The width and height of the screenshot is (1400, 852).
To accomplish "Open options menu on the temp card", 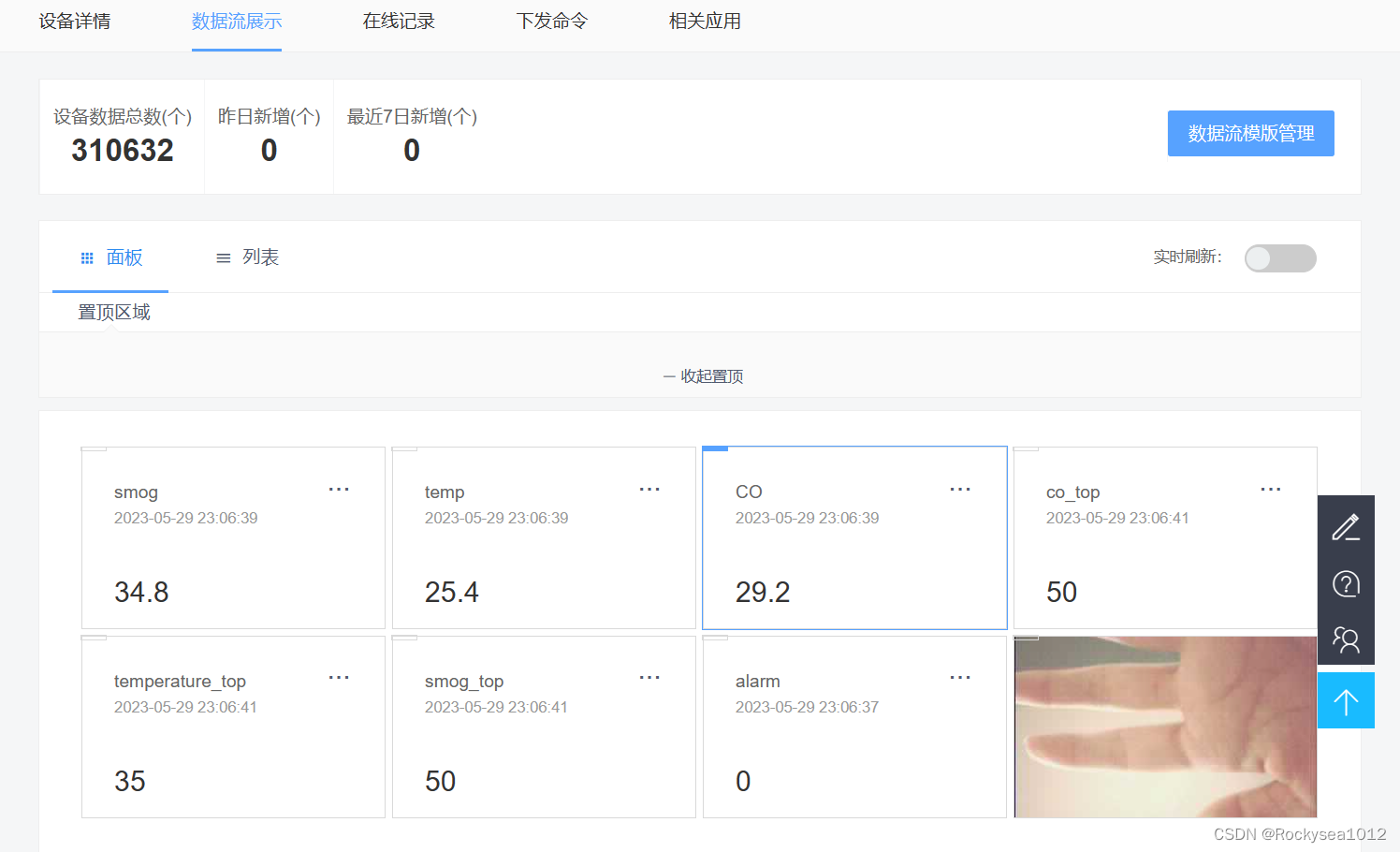I will click(649, 489).
